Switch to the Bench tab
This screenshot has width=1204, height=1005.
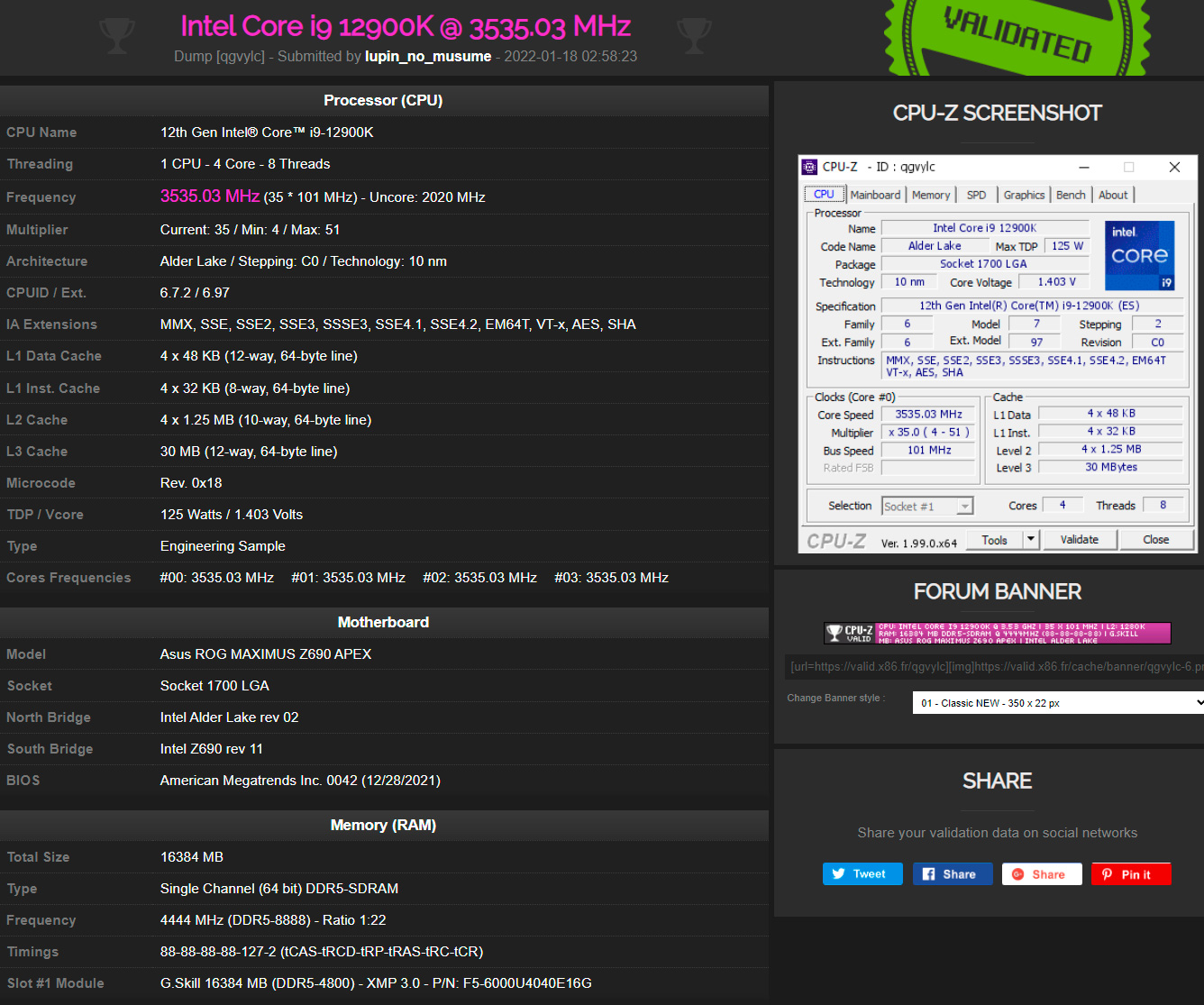click(x=1071, y=195)
